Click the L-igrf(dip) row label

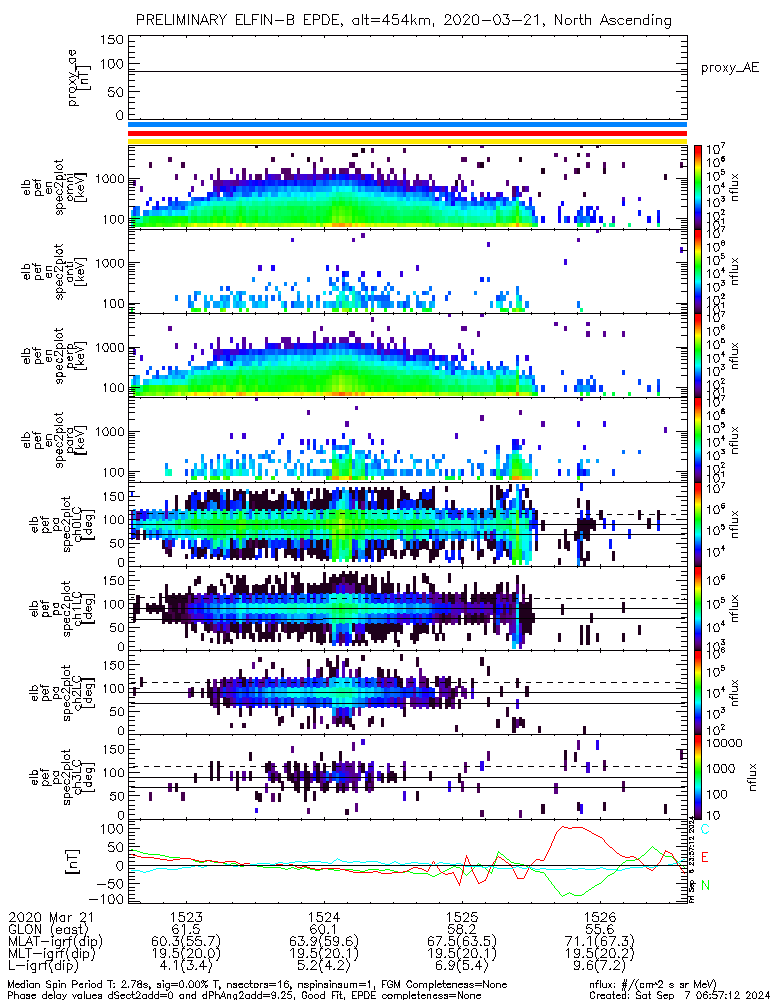point(48,968)
